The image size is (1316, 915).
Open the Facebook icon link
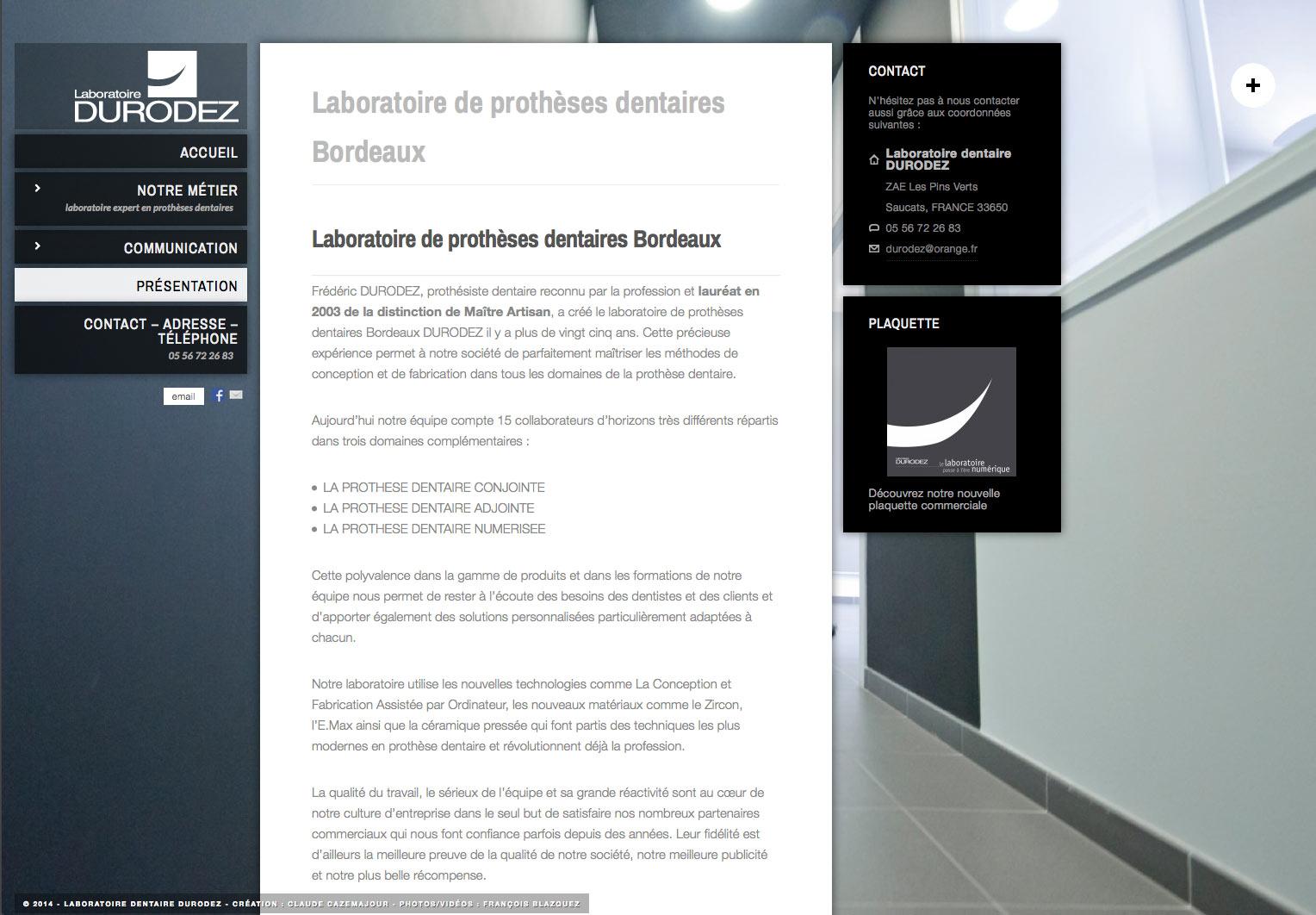[x=219, y=395]
